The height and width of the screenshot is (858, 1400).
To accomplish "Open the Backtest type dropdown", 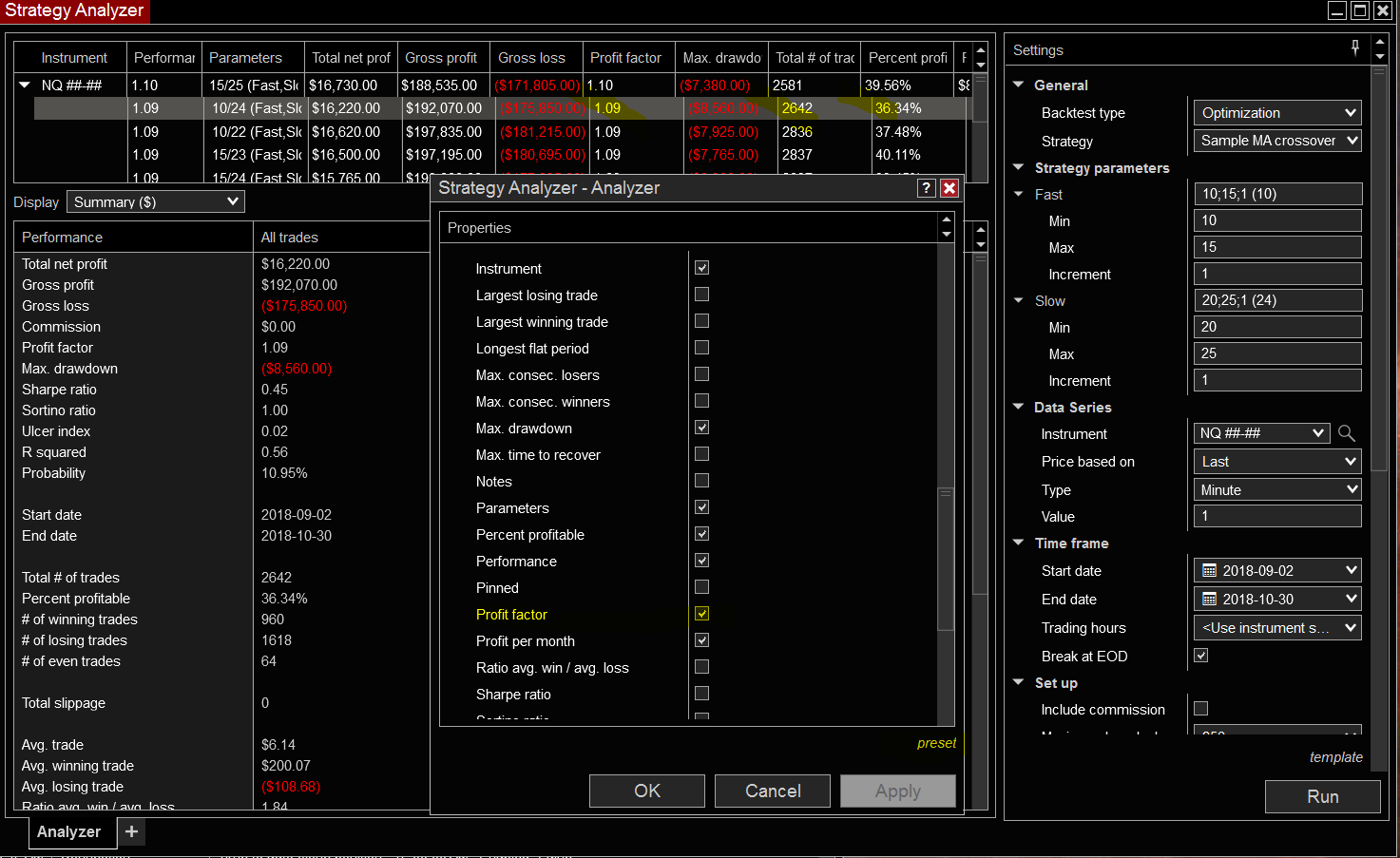I will (1277, 113).
